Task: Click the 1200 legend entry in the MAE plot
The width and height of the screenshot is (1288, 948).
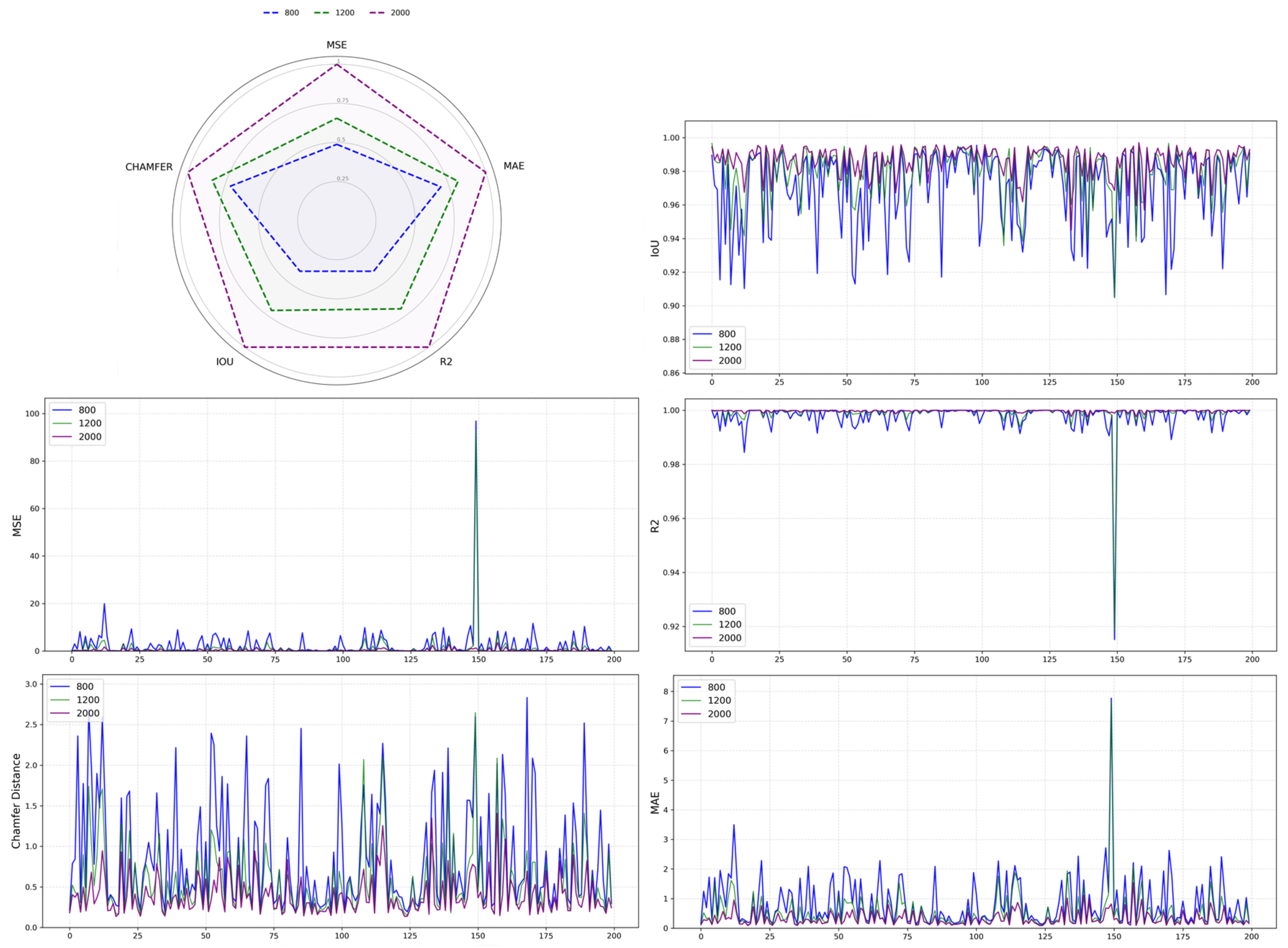Action: click(x=719, y=700)
